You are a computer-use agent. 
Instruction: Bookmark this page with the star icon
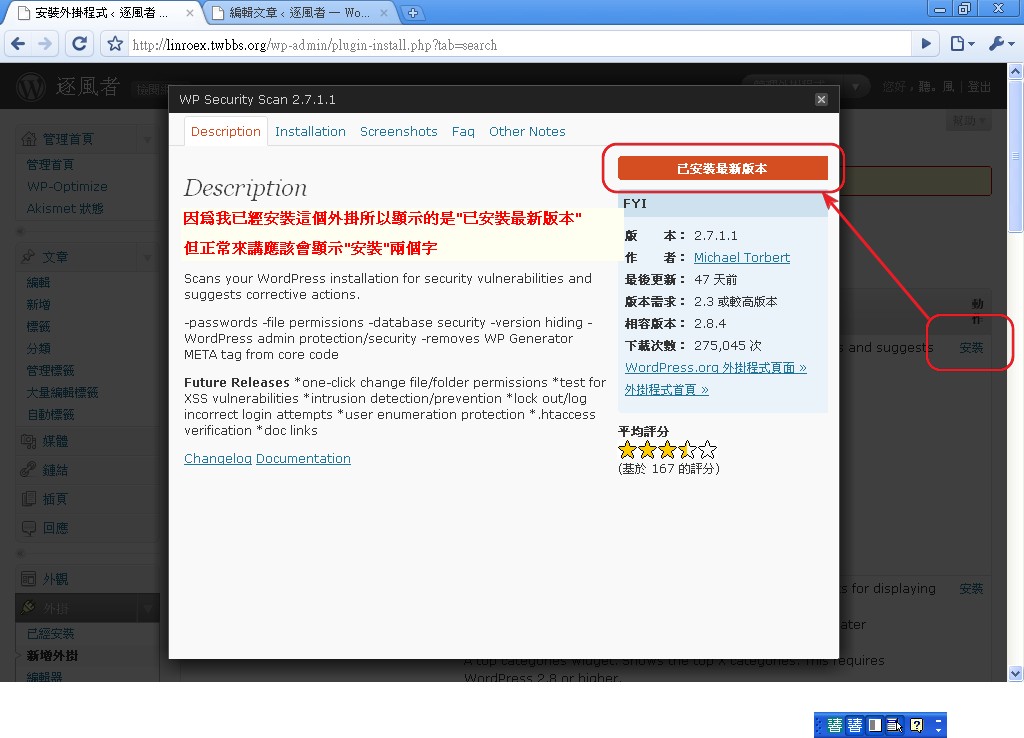tap(115, 44)
